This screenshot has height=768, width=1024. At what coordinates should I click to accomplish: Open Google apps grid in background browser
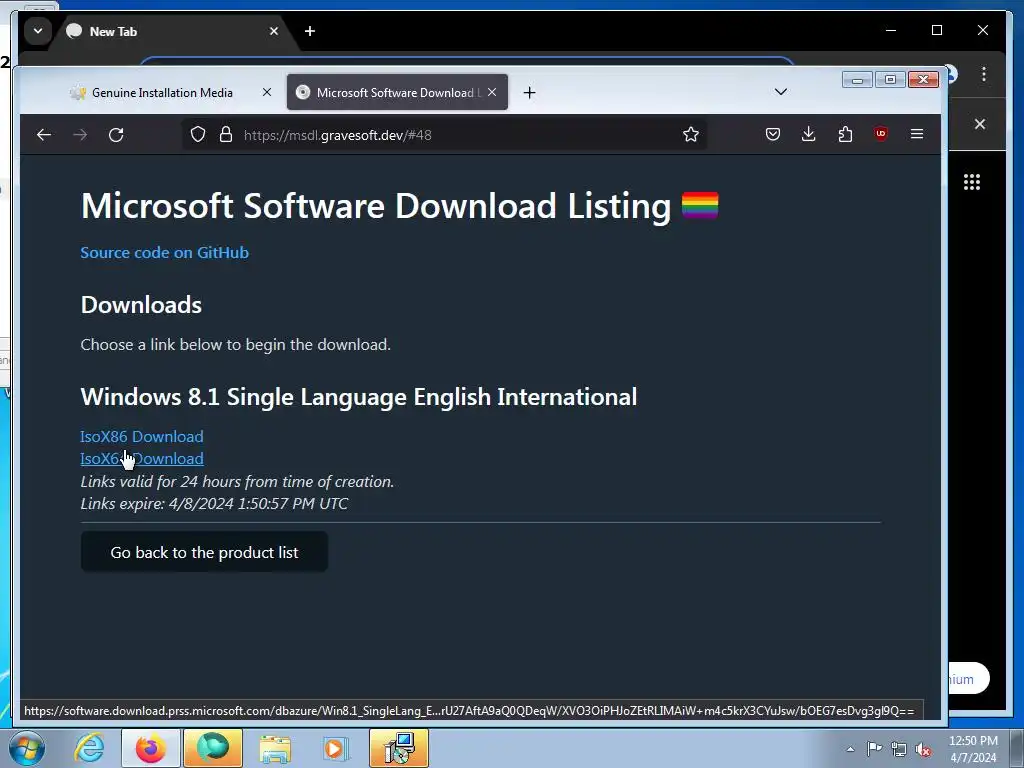[972, 182]
